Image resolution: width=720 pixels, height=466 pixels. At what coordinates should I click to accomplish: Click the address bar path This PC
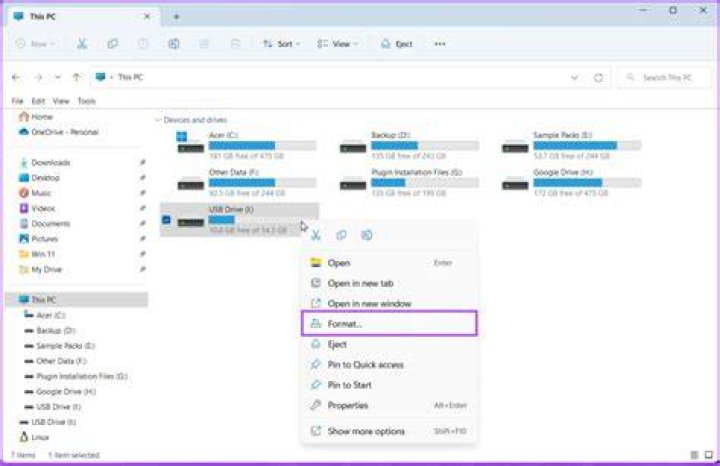tap(130, 77)
